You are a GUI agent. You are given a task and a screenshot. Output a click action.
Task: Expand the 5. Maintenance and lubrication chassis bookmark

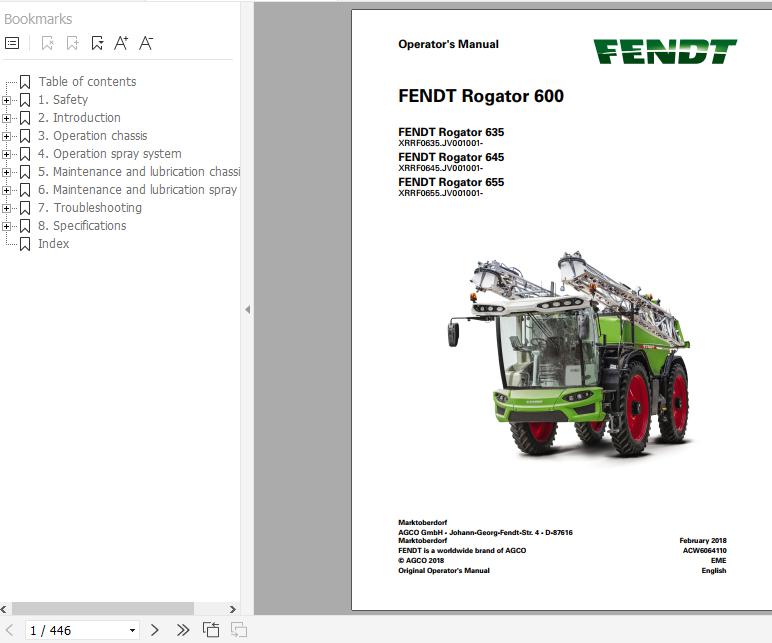(6, 172)
